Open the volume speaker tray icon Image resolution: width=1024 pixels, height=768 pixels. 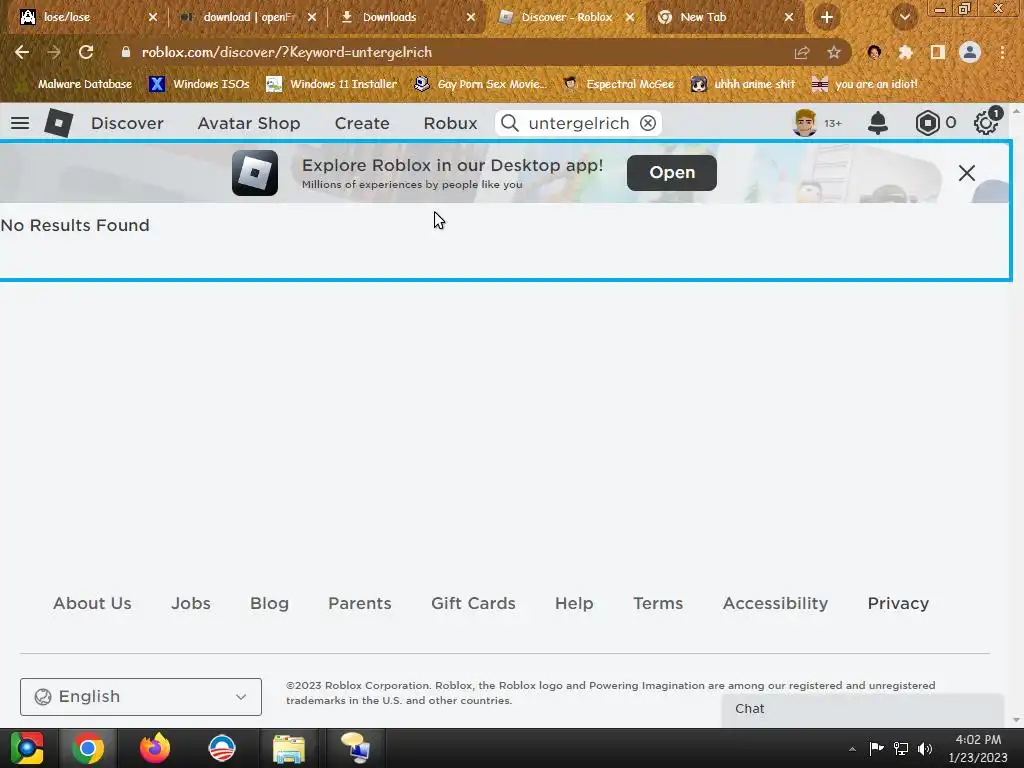coord(925,748)
